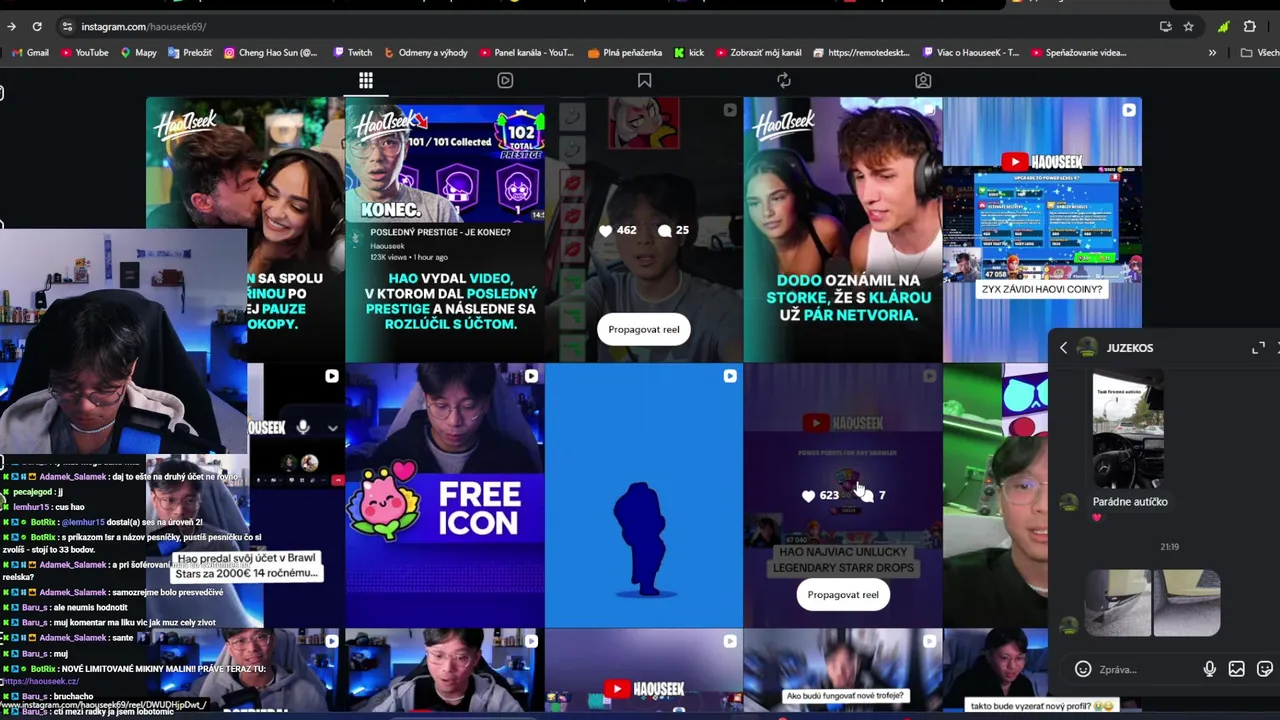Open the Preložiť bookmark
The width and height of the screenshot is (1280, 720).
pyautogui.click(x=190, y=52)
